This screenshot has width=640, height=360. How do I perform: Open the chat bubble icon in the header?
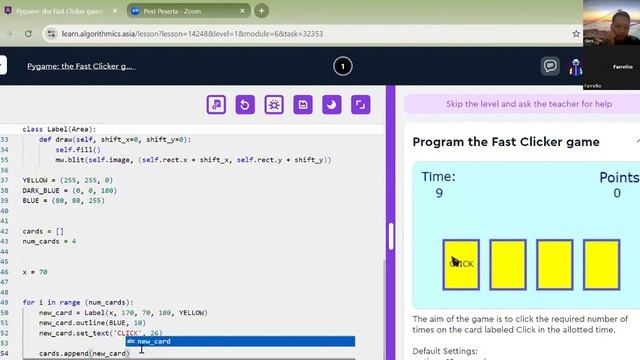[x=550, y=66]
